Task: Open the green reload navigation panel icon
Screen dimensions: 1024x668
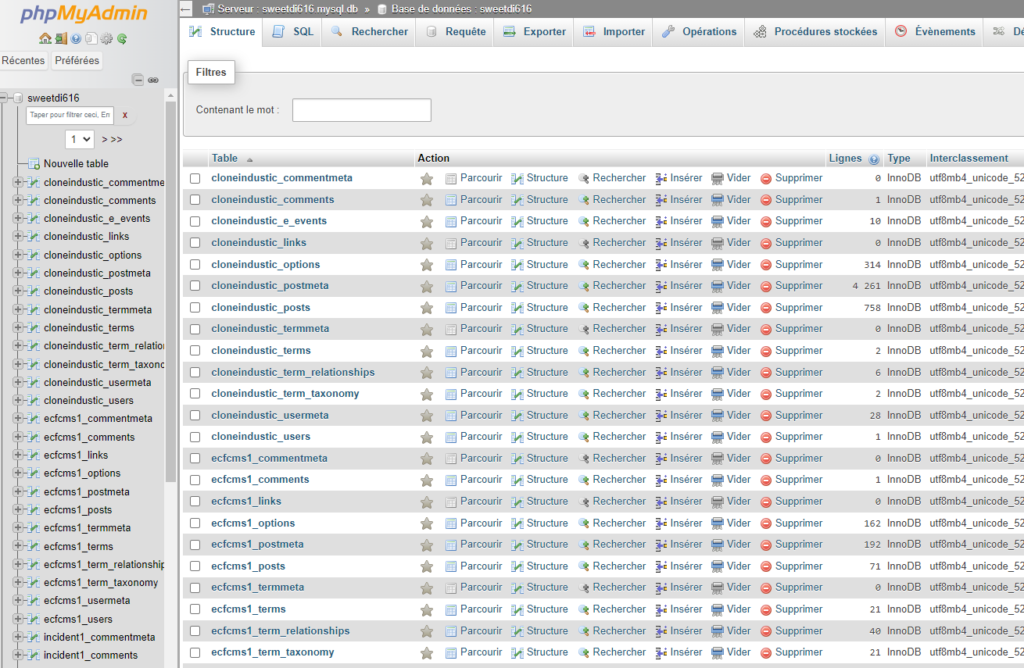Action: click(122, 39)
